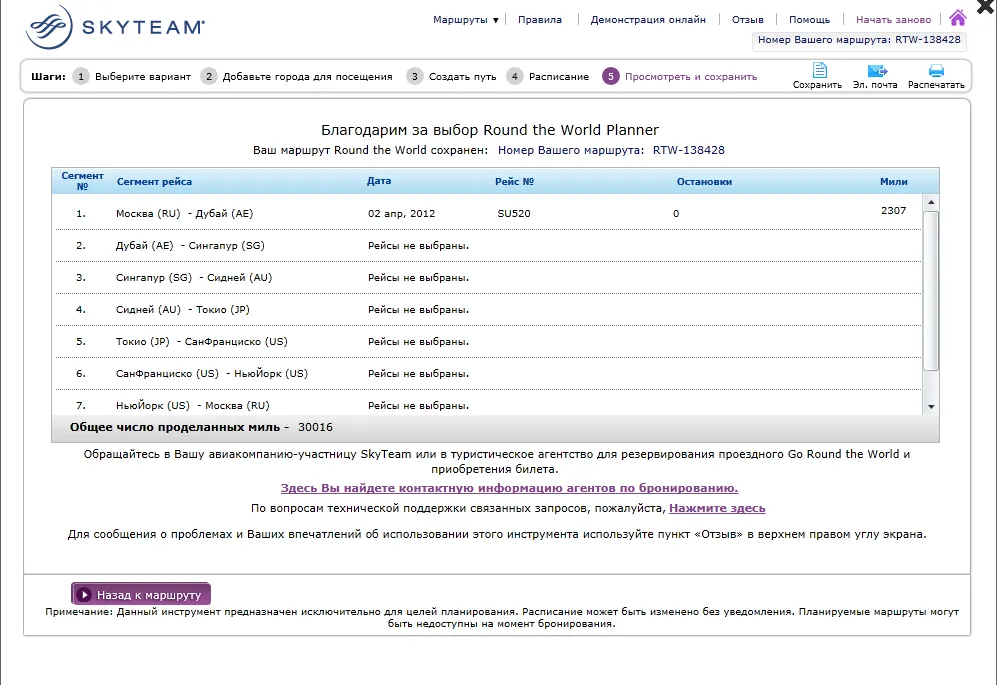This screenshot has height=685, width=997.
Task: Open the Правила menu item
Action: (540, 20)
